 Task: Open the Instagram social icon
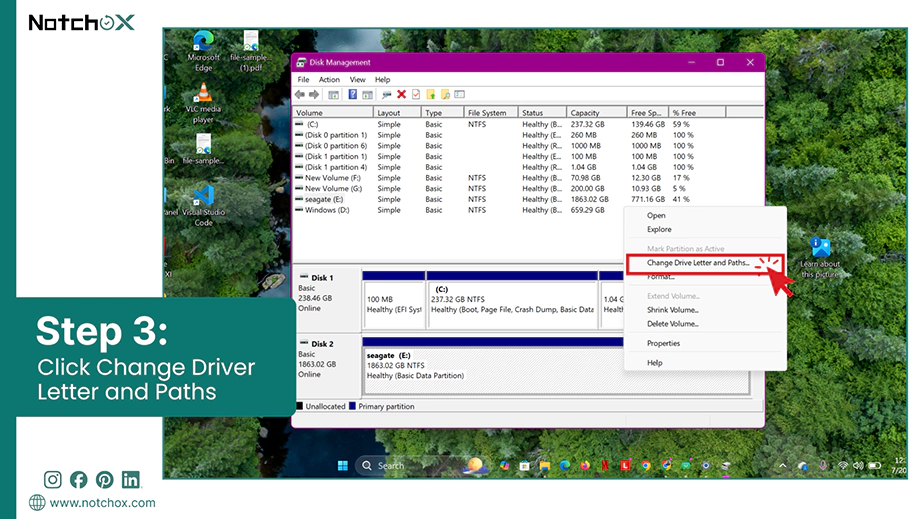pos(52,480)
